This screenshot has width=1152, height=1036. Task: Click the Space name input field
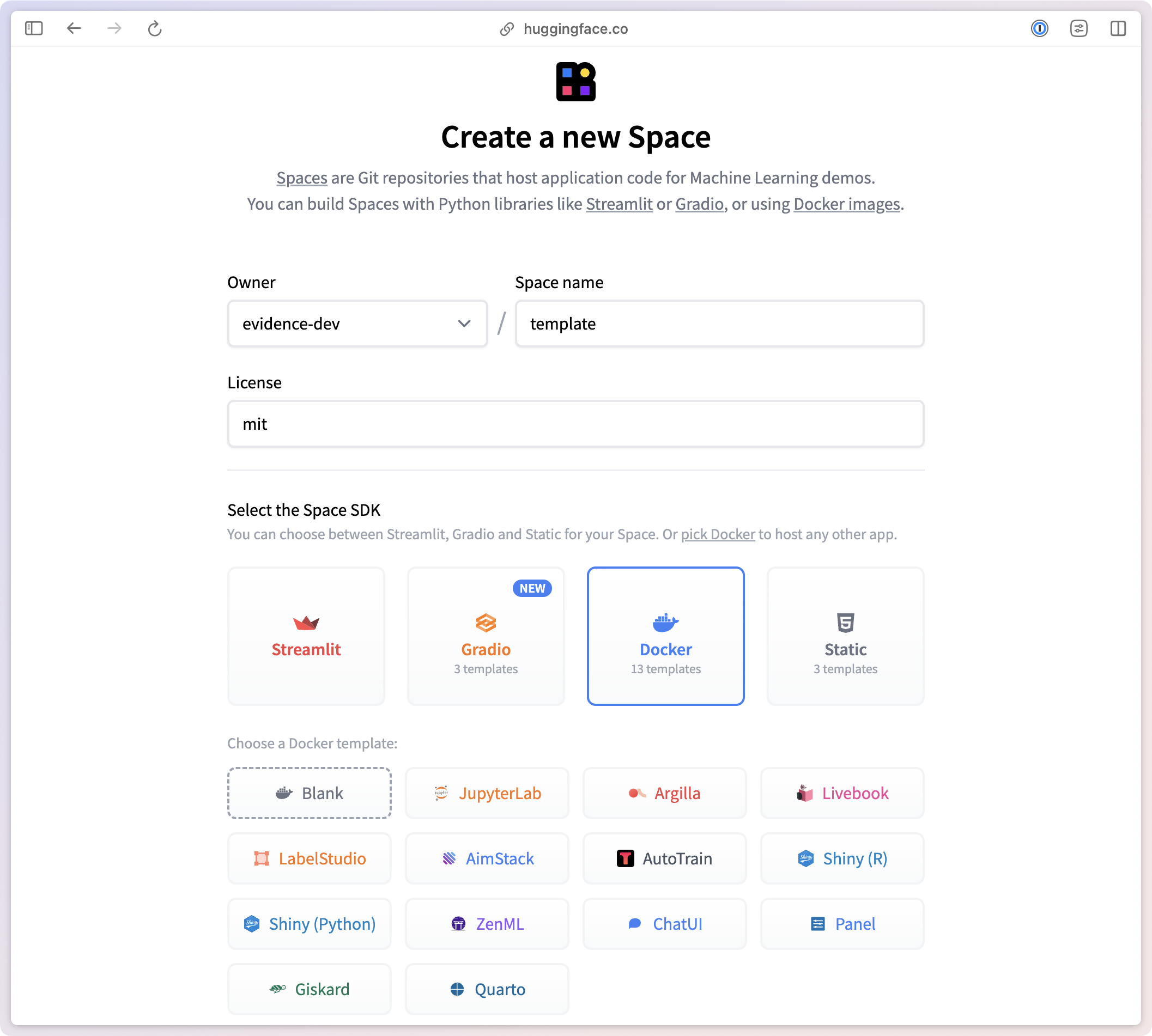coord(720,323)
